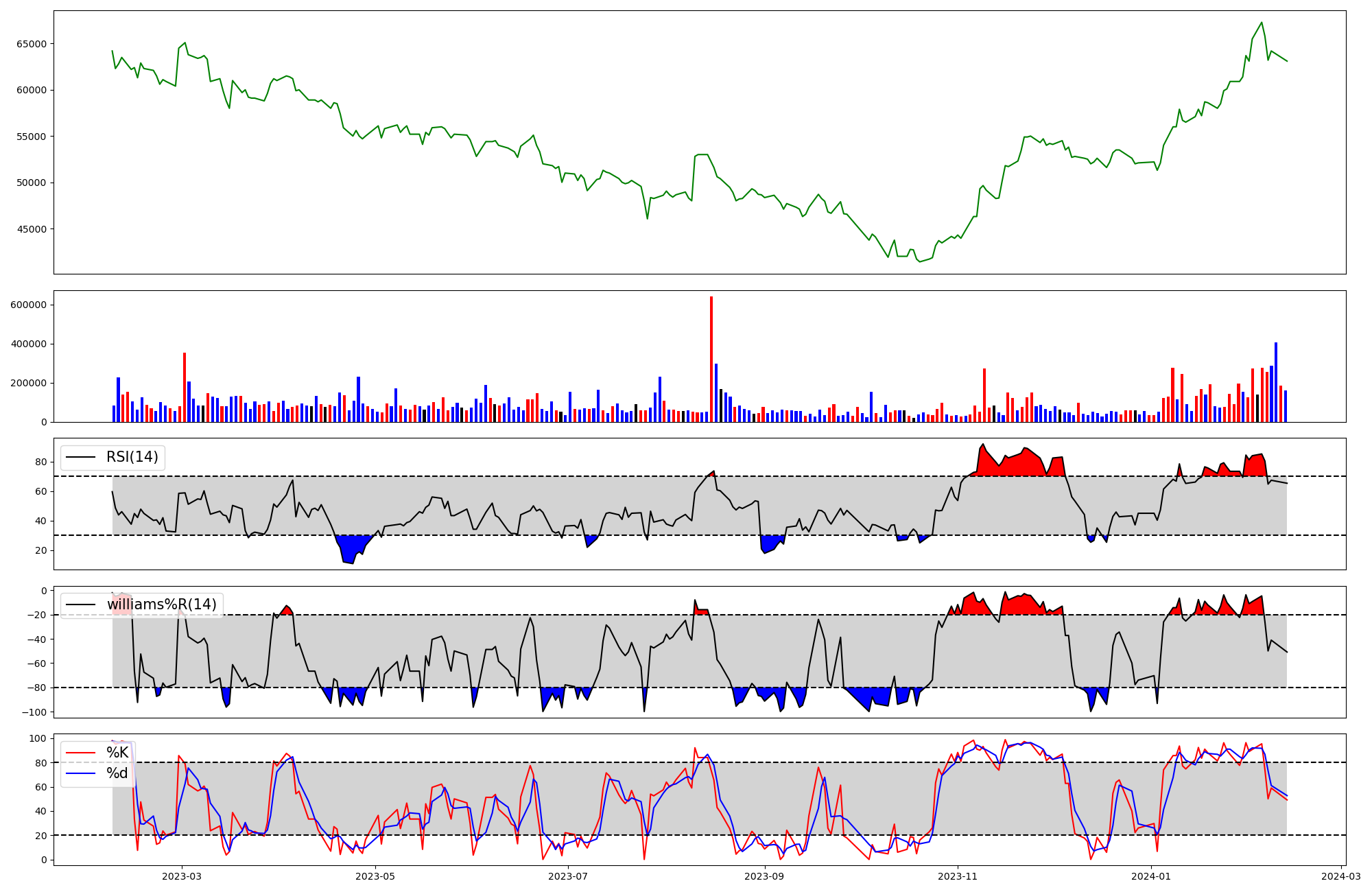Viewport: 1372px width, 892px height.
Task: Click the 100 label on stochastic axis
Action: [38, 739]
